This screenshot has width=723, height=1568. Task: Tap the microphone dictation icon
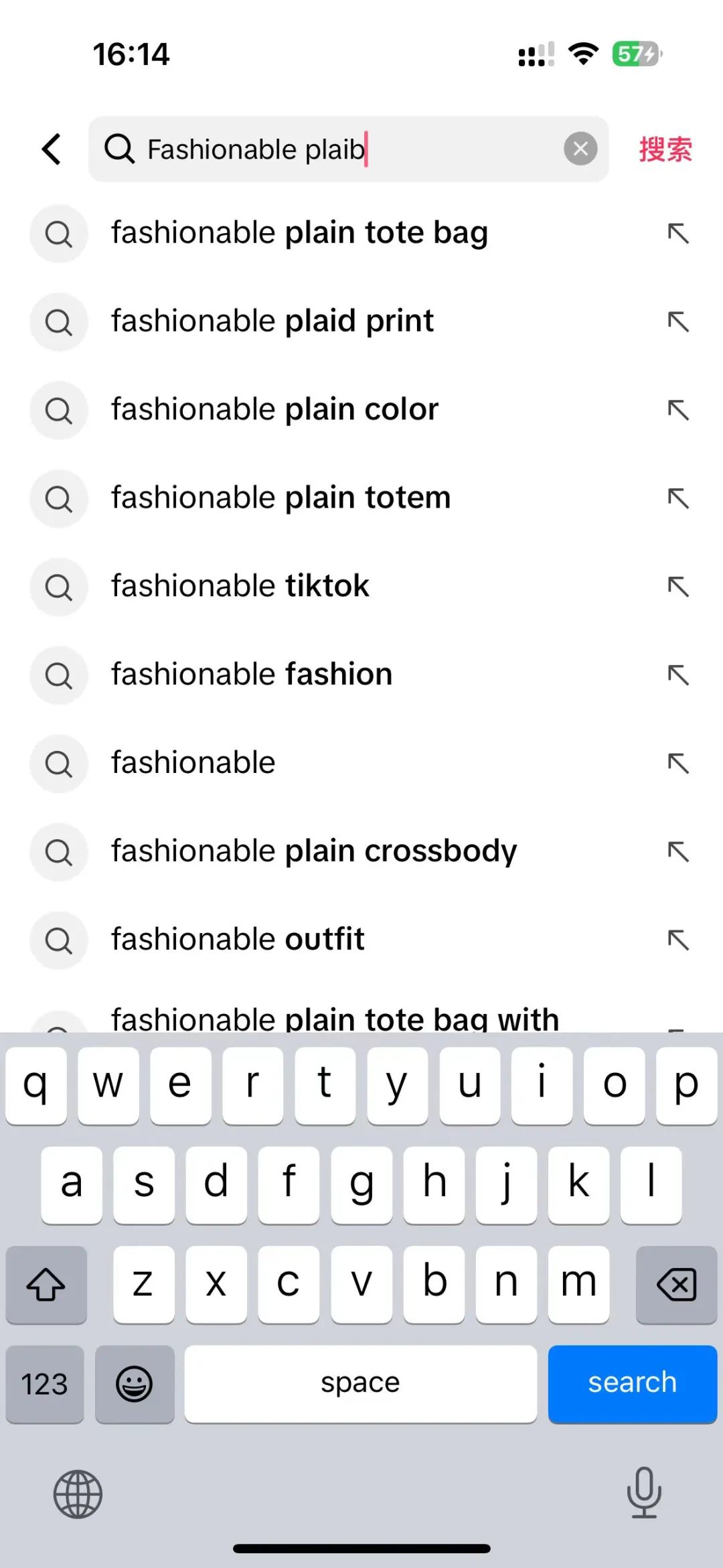(x=644, y=1492)
